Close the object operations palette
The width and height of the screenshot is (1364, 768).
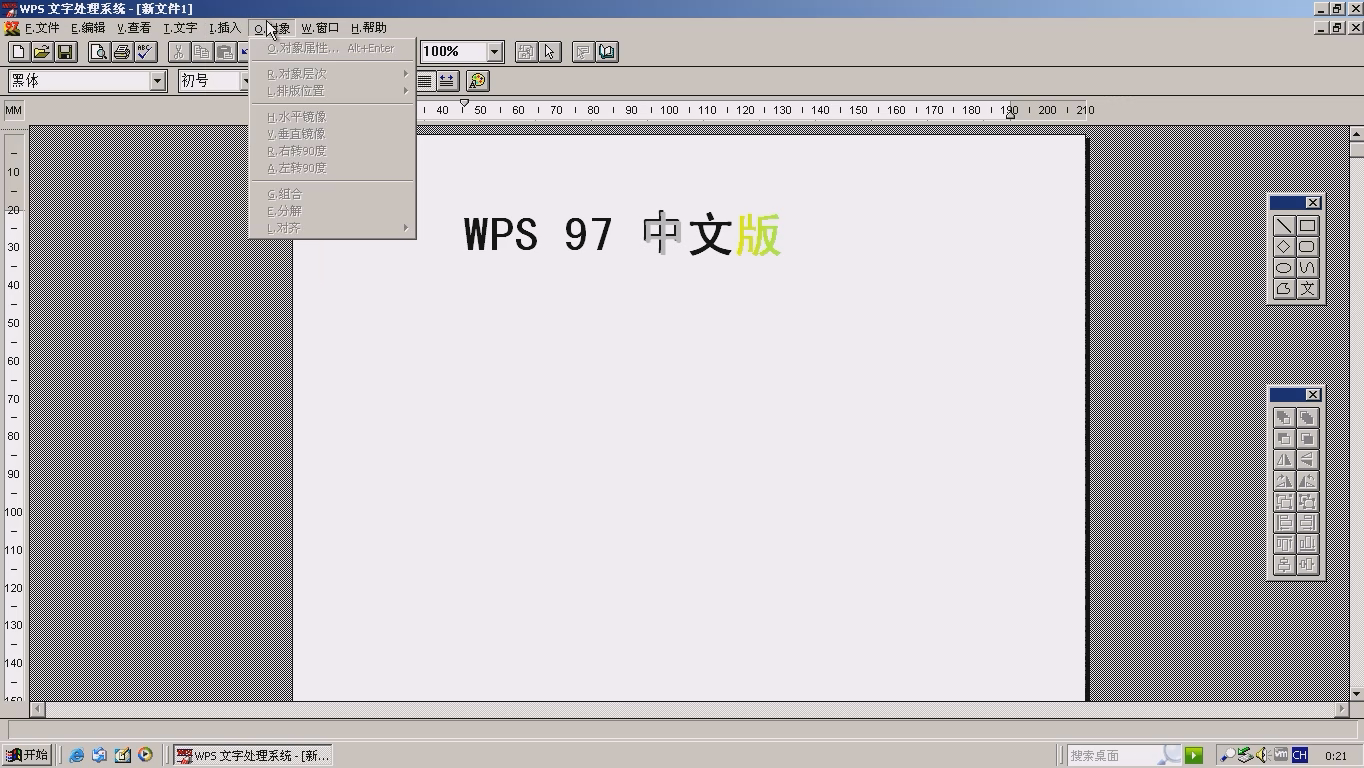click(x=1312, y=395)
